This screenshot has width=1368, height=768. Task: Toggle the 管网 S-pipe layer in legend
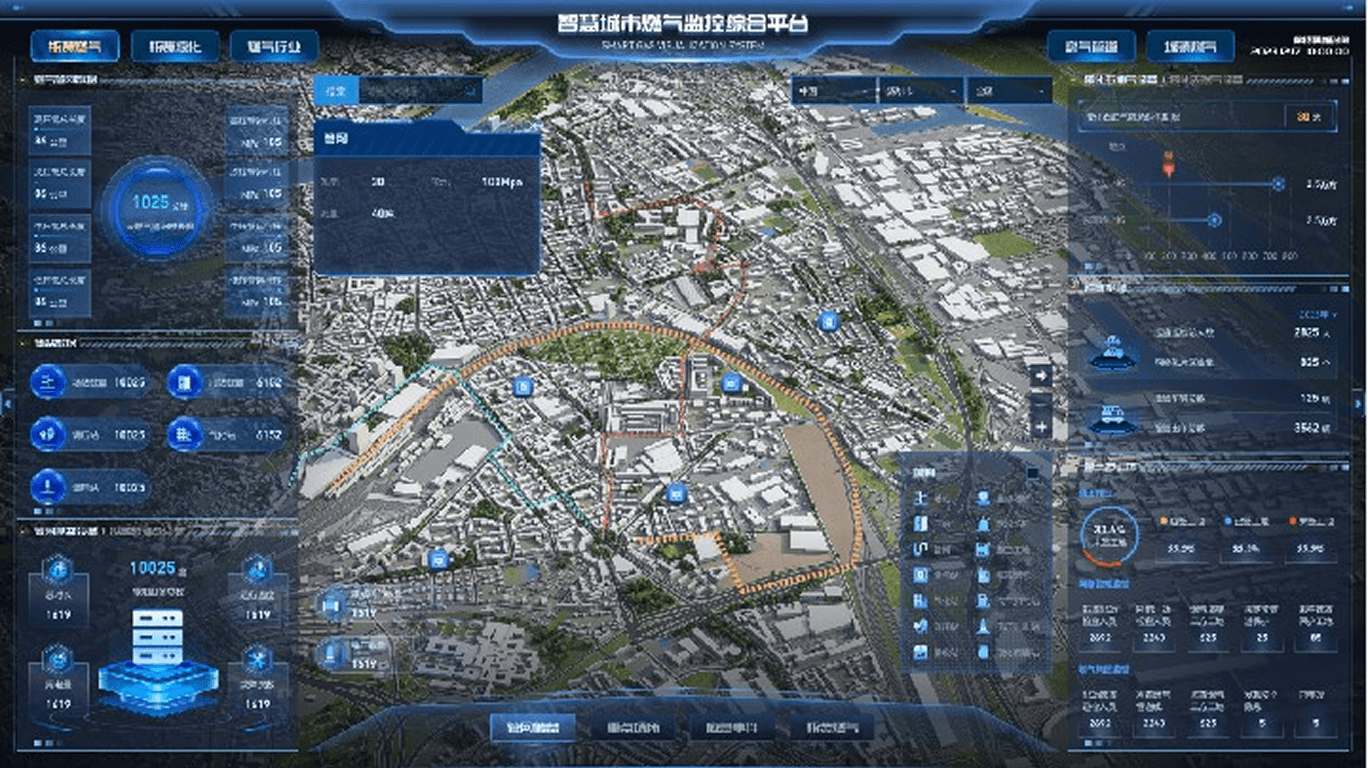pos(920,549)
